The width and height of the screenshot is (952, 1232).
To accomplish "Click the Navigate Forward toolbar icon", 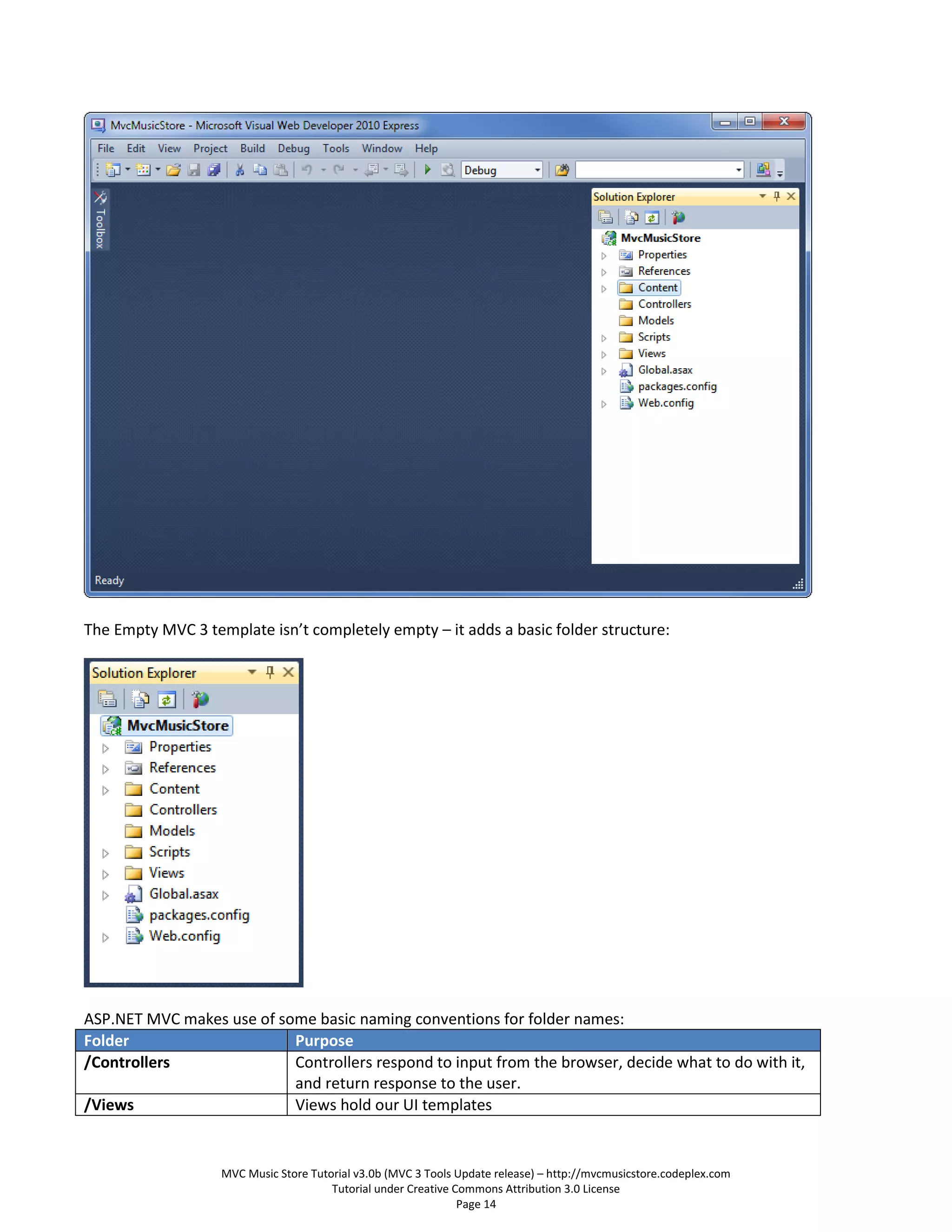I will 402,170.
